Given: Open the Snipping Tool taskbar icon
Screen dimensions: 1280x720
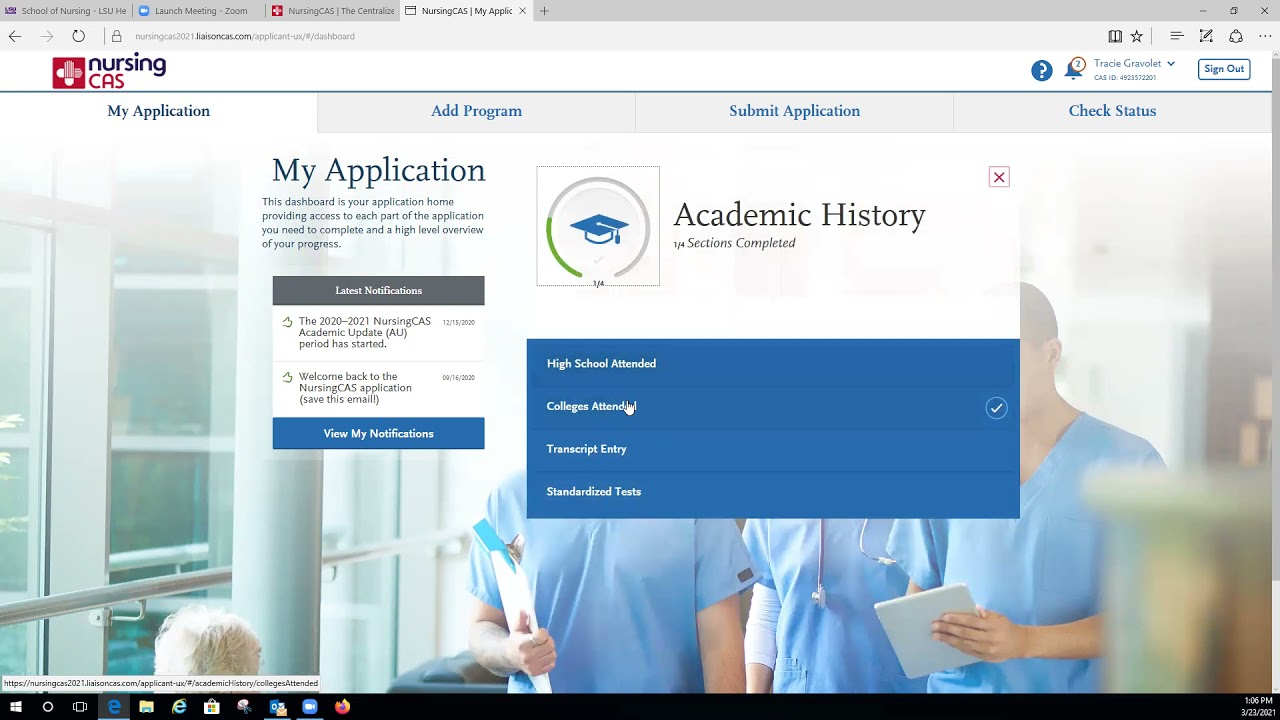Looking at the screenshot, I should [244, 707].
